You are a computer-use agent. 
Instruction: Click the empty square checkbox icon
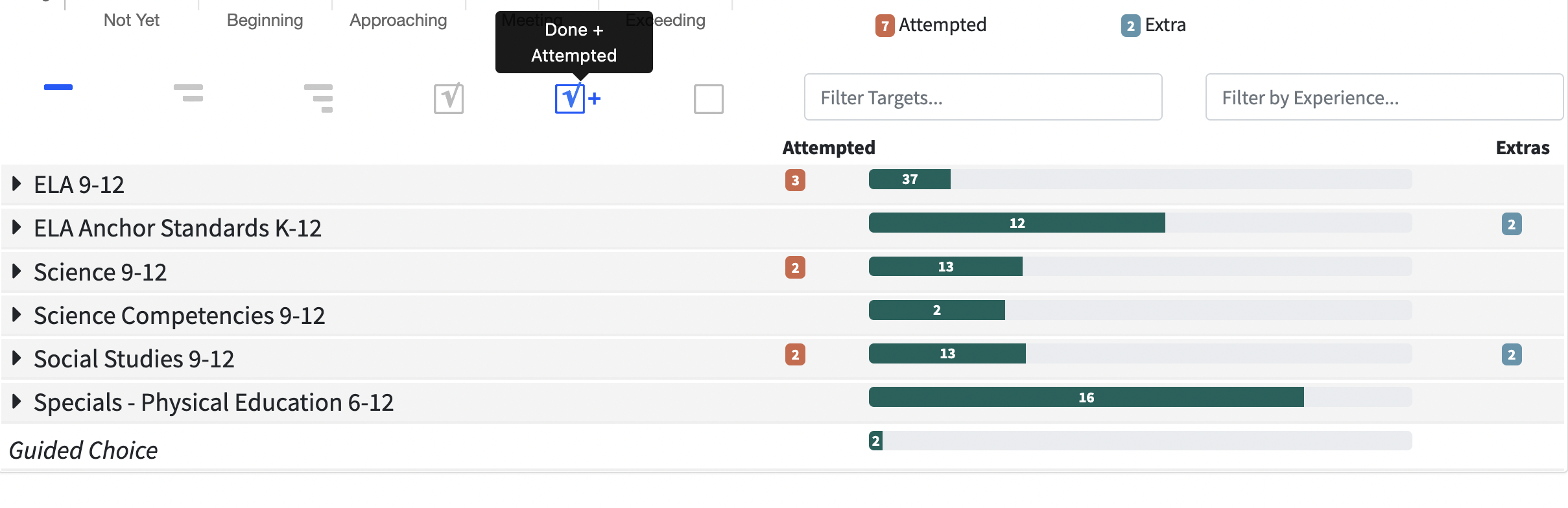(708, 99)
